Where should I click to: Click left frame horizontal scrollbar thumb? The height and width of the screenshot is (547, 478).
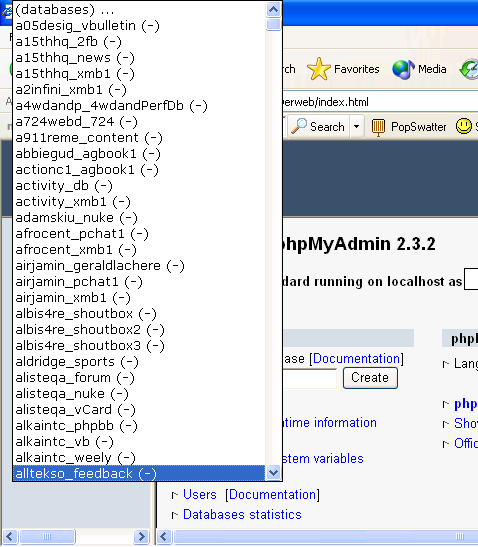[x=47, y=536]
